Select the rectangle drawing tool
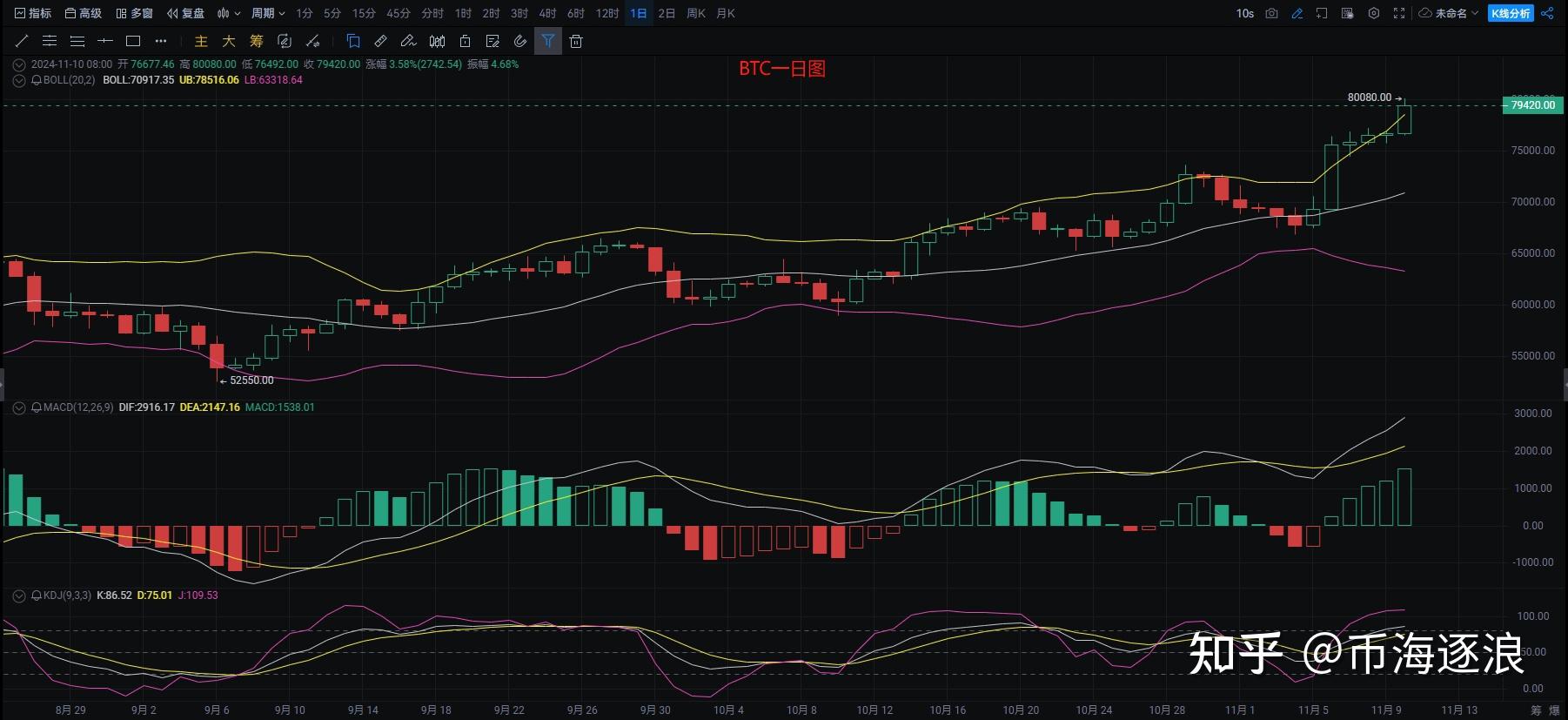Screen dimensions: 1568x720 133,41
